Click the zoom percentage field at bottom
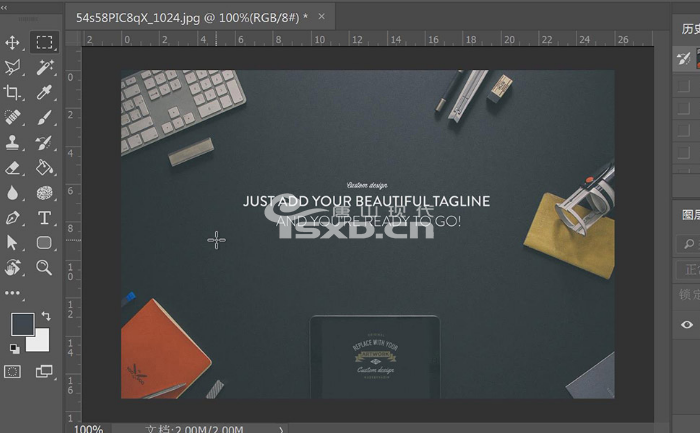The height and width of the screenshot is (433, 700). (x=88, y=429)
